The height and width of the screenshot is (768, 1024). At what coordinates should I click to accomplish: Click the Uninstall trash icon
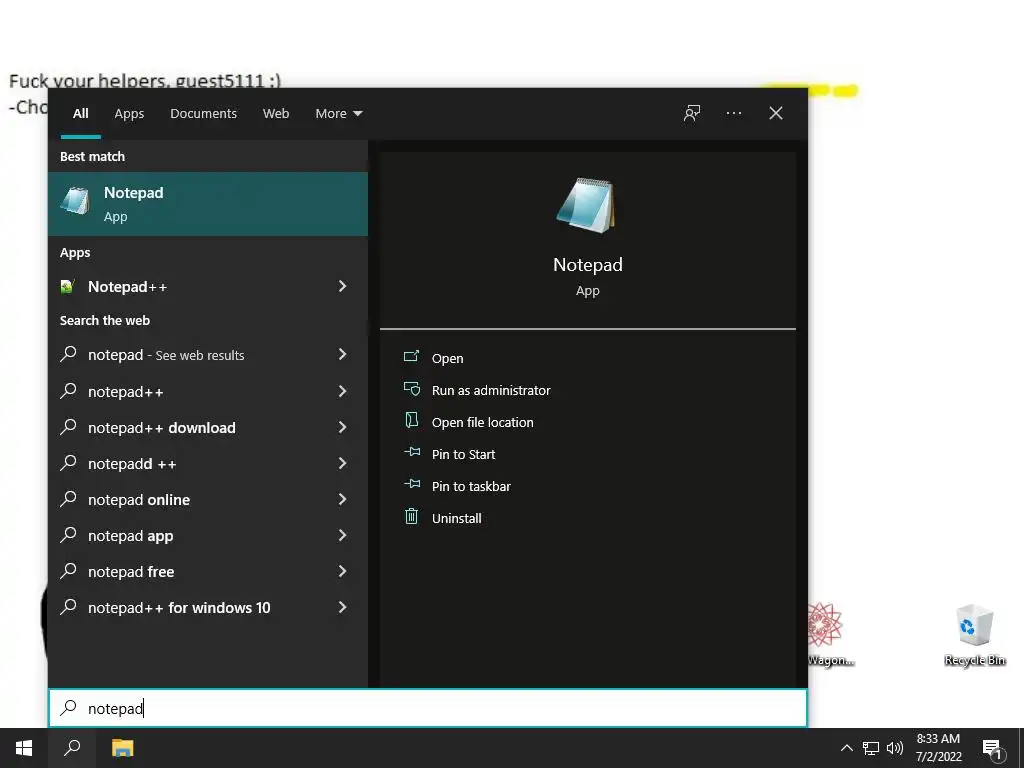tap(411, 517)
